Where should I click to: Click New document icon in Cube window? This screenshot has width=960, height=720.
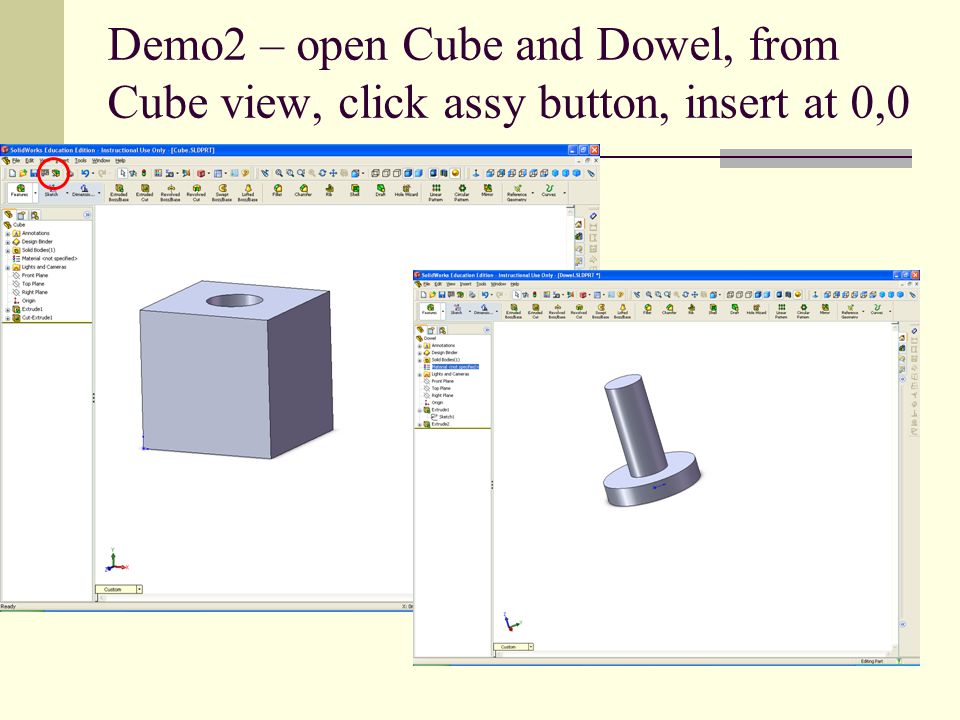tap(12, 173)
